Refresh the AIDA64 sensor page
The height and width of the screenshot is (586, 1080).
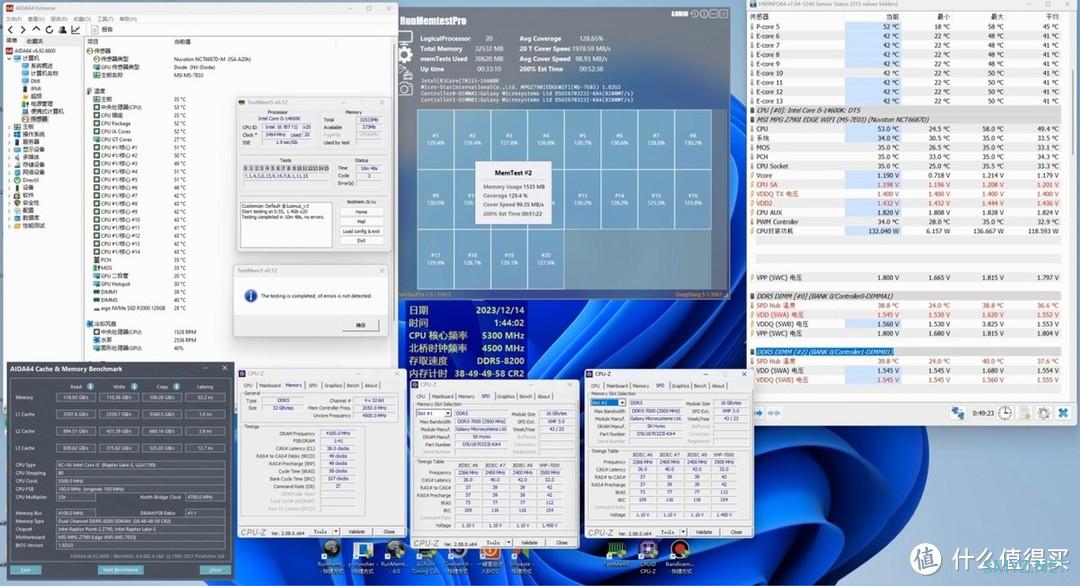(49, 30)
